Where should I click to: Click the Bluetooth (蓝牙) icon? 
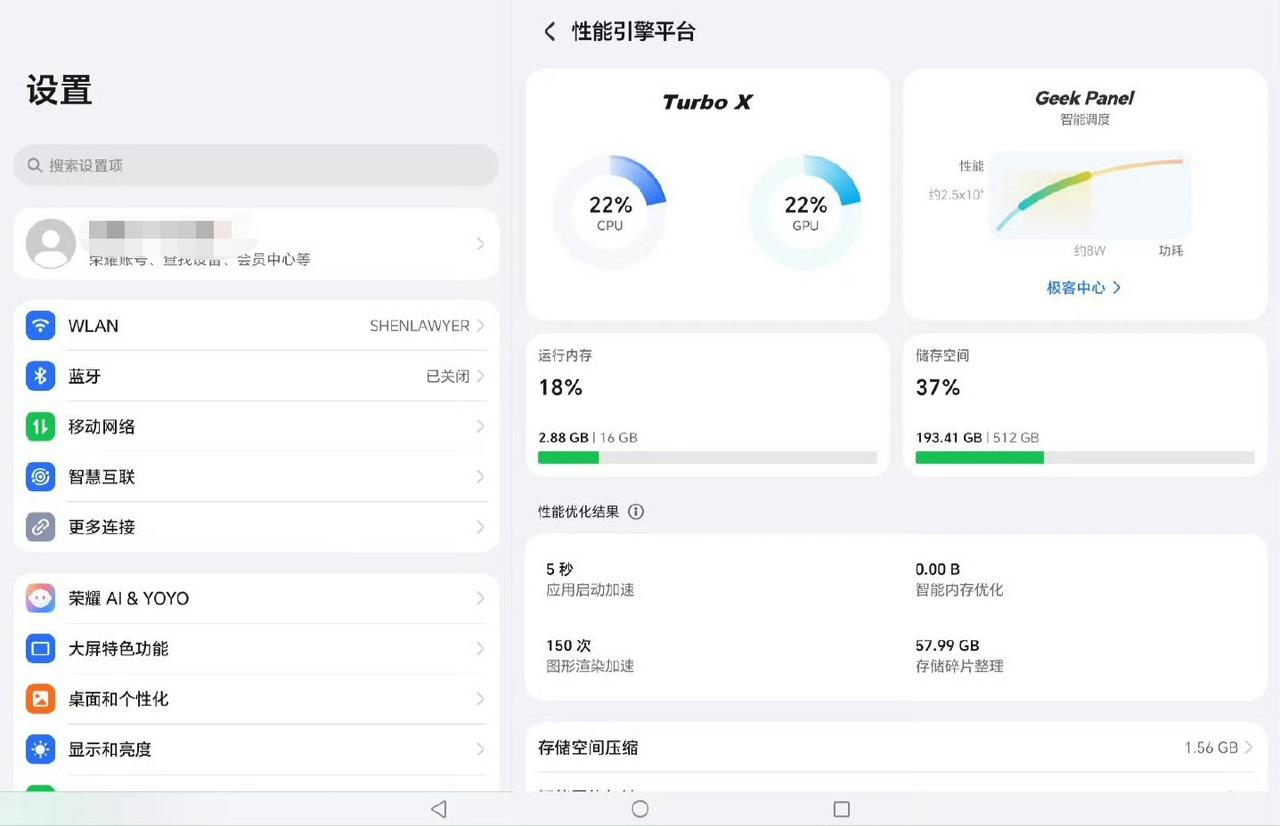click(40, 375)
